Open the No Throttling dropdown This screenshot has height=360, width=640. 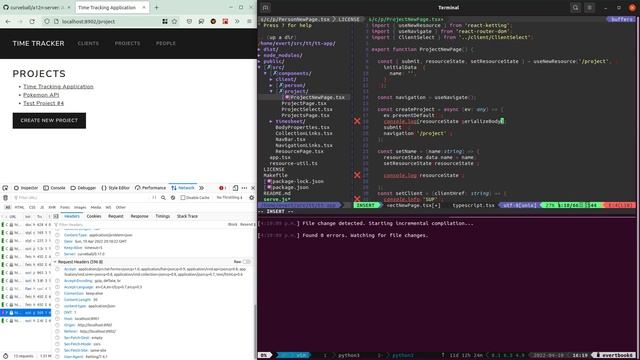click(x=229, y=198)
